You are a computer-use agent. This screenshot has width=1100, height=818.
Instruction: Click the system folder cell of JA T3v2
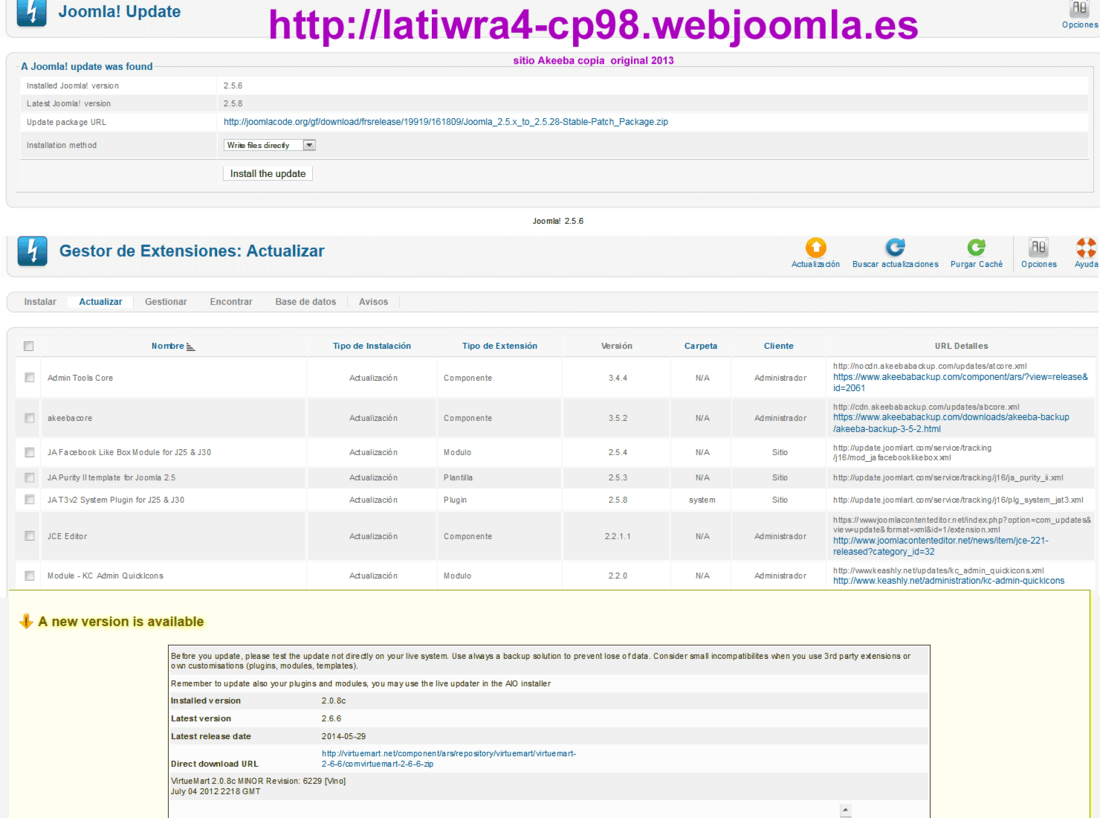click(702, 500)
